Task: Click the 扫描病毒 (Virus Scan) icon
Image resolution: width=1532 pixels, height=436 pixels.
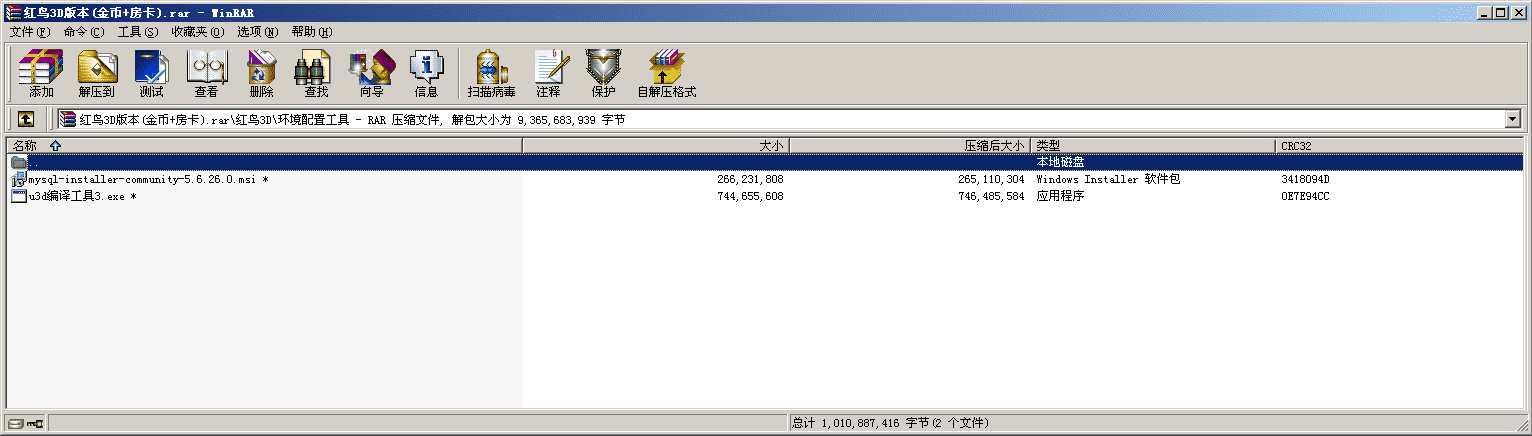Action: (491, 73)
